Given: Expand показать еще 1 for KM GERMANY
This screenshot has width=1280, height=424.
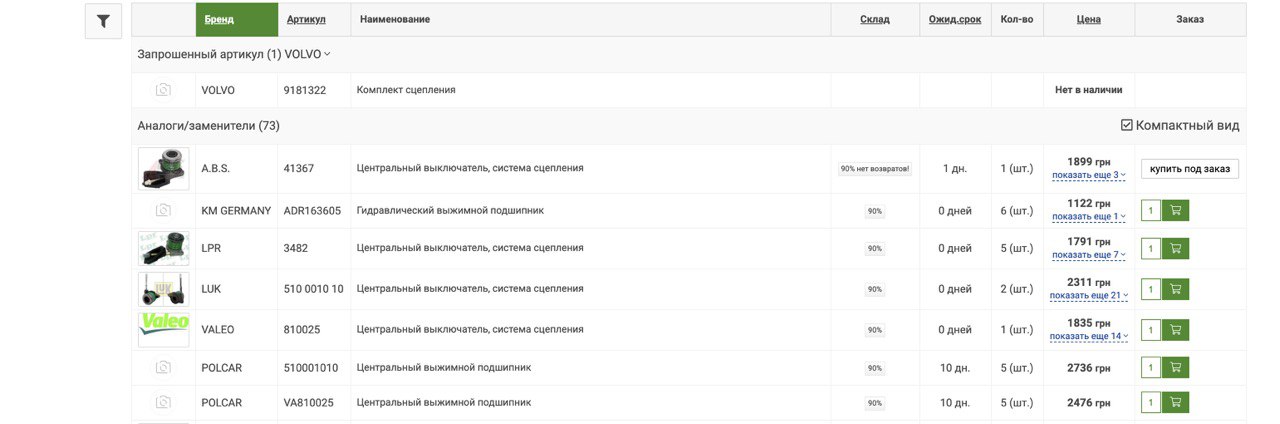Looking at the screenshot, I should [x=1089, y=217].
